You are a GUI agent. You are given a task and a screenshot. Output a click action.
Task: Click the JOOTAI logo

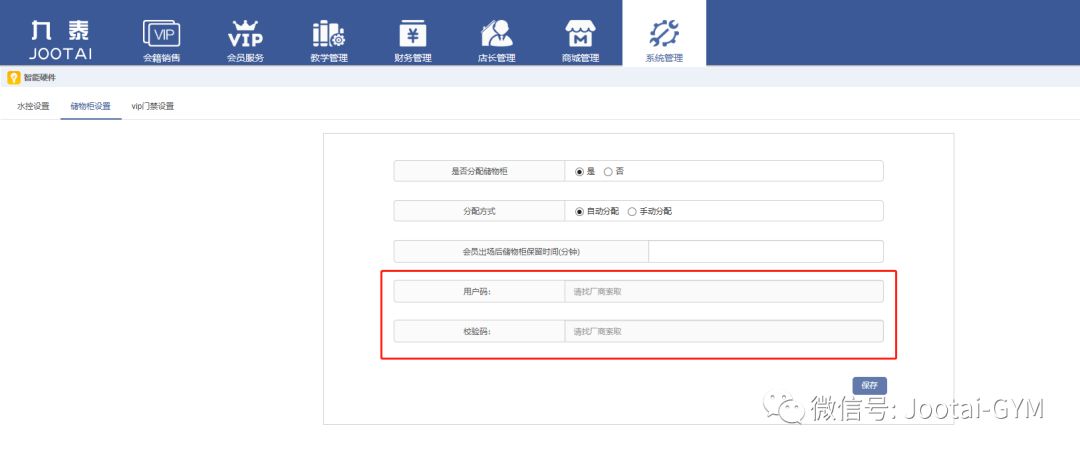click(x=60, y=39)
